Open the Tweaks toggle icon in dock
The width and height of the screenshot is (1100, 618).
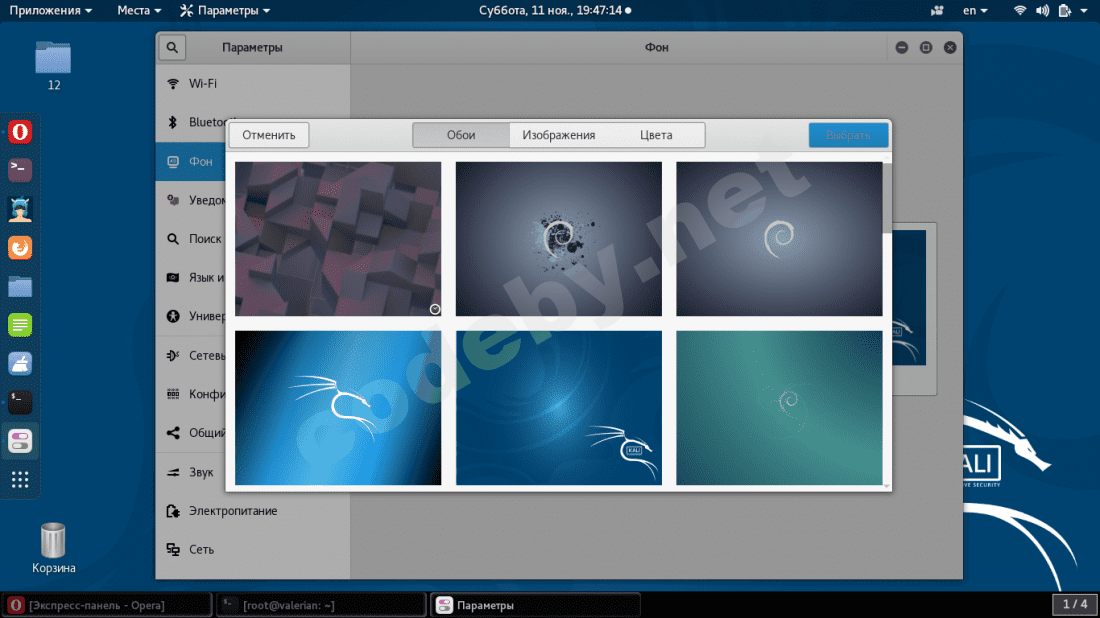coord(20,441)
